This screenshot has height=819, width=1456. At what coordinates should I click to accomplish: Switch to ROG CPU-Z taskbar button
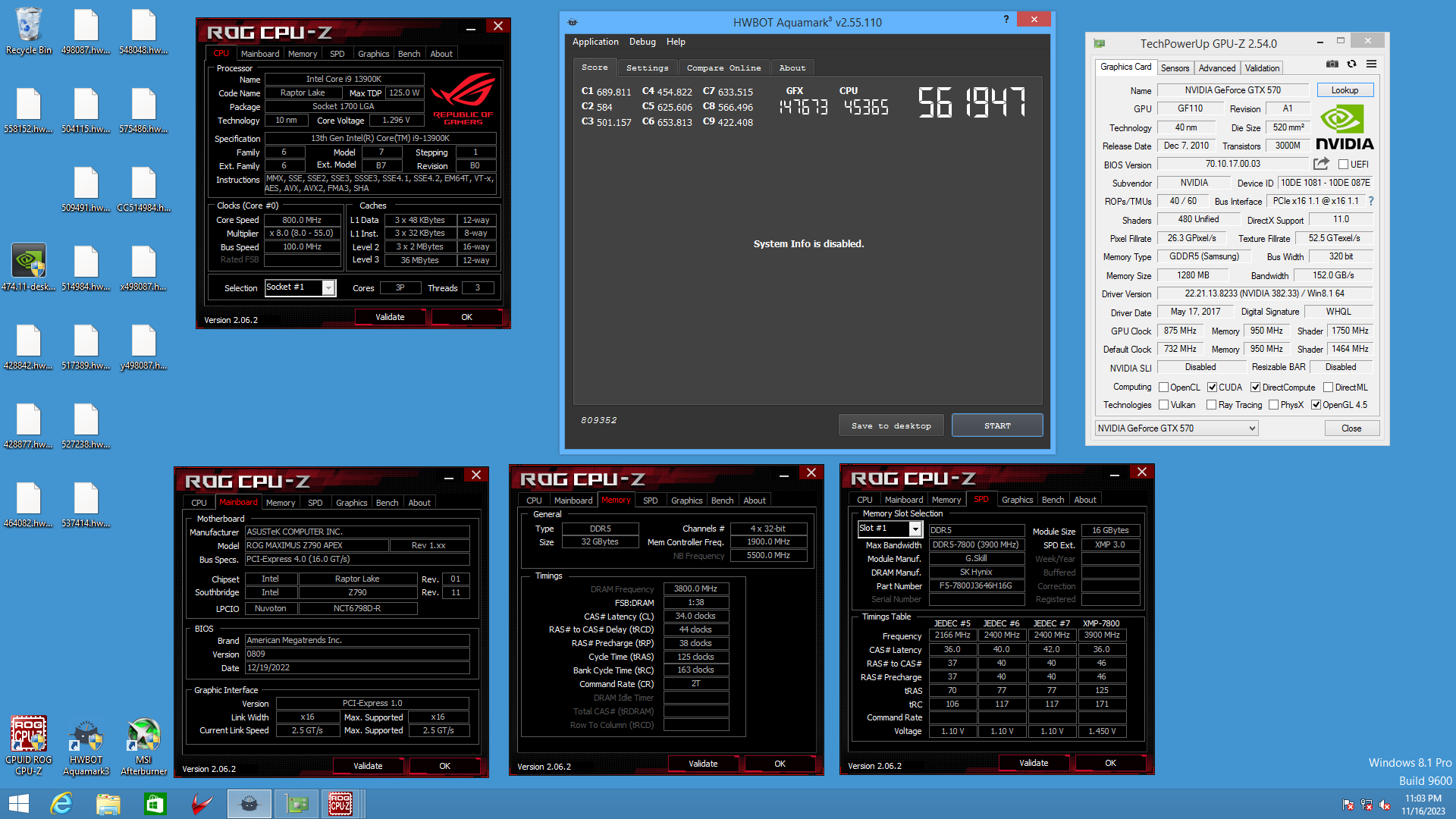point(340,804)
